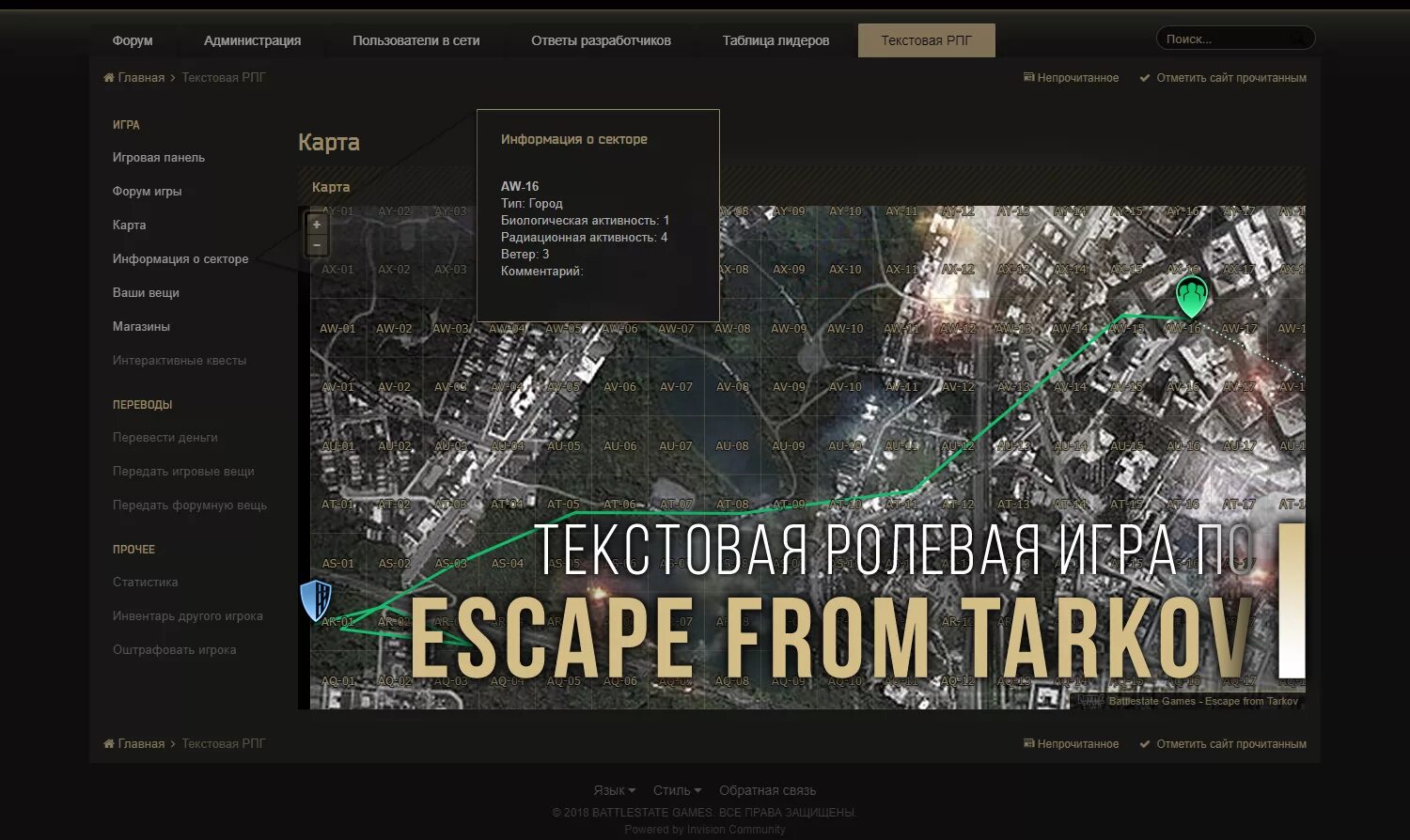Click Биологическая активность: 1 line
The image size is (1410, 840).
(x=585, y=221)
